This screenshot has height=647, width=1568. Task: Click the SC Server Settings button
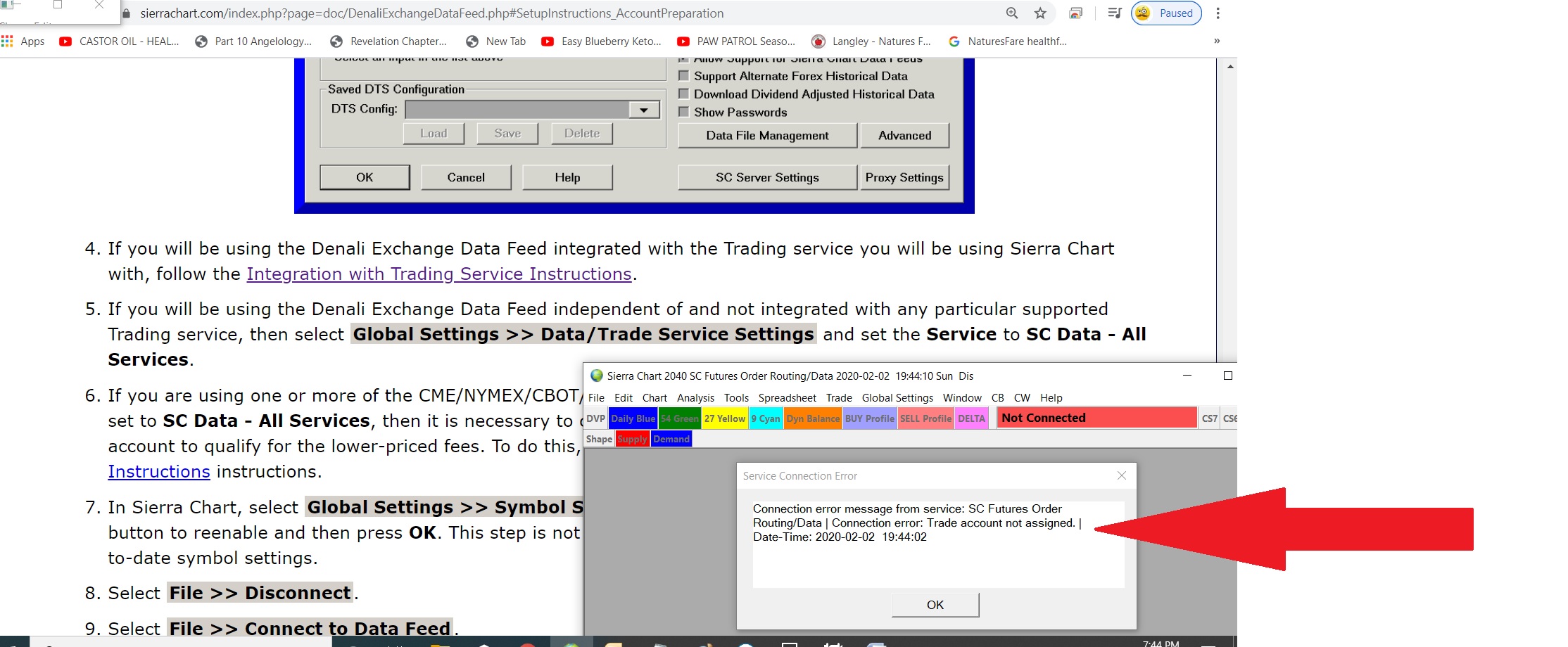(x=767, y=177)
